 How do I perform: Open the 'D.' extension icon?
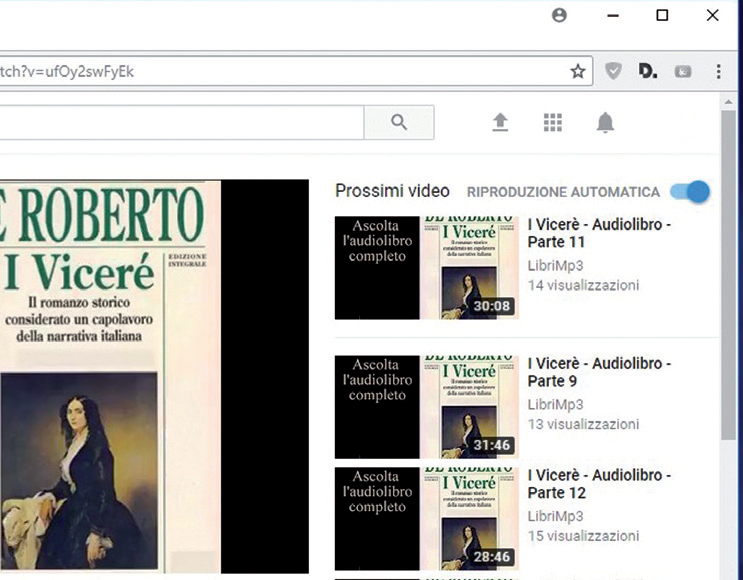647,71
